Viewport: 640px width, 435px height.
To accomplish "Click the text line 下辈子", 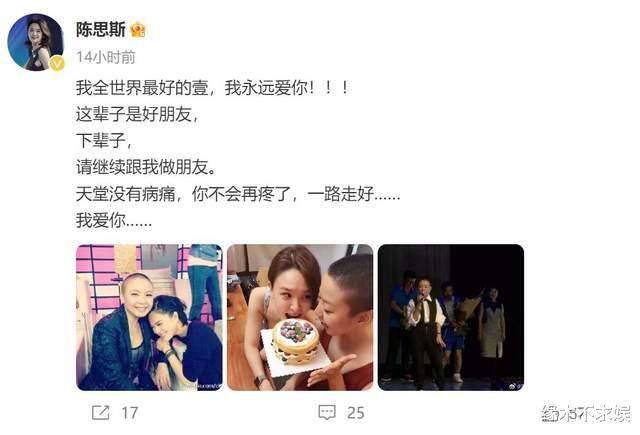I will point(104,141).
